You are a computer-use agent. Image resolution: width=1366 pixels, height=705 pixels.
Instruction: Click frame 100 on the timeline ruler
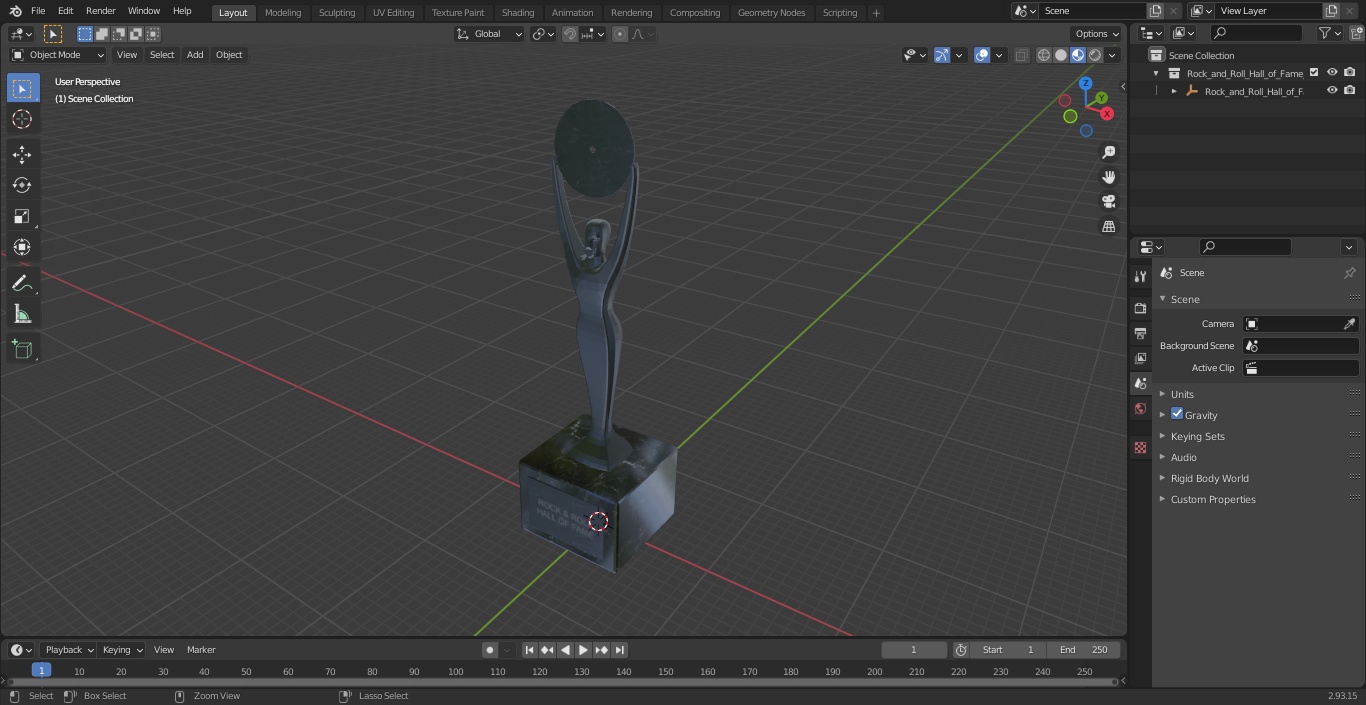pyautogui.click(x=456, y=672)
